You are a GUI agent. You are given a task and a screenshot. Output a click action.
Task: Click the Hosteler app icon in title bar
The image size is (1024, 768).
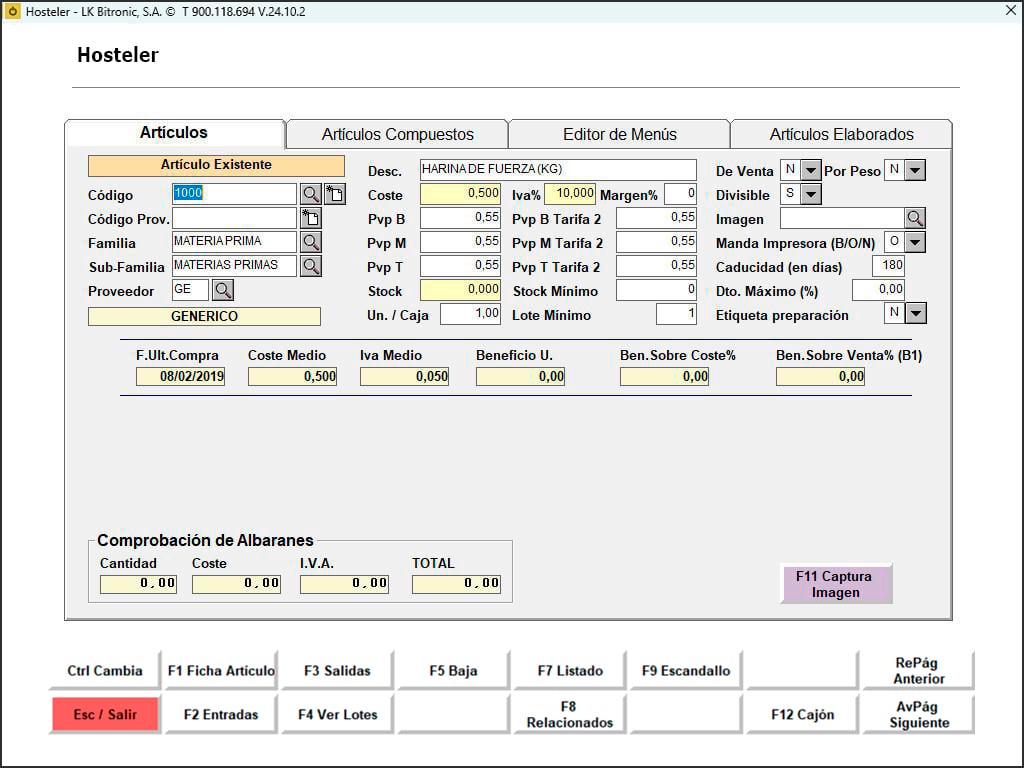click(13, 12)
